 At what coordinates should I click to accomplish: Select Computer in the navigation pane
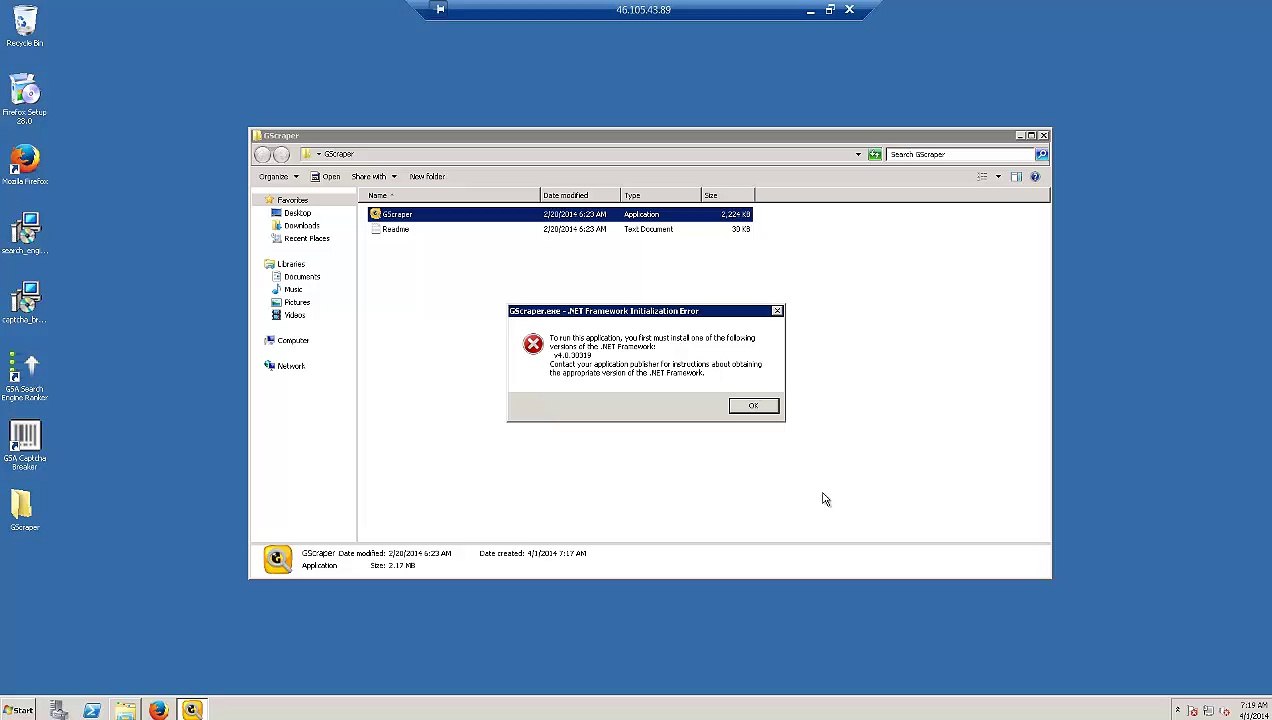point(293,341)
